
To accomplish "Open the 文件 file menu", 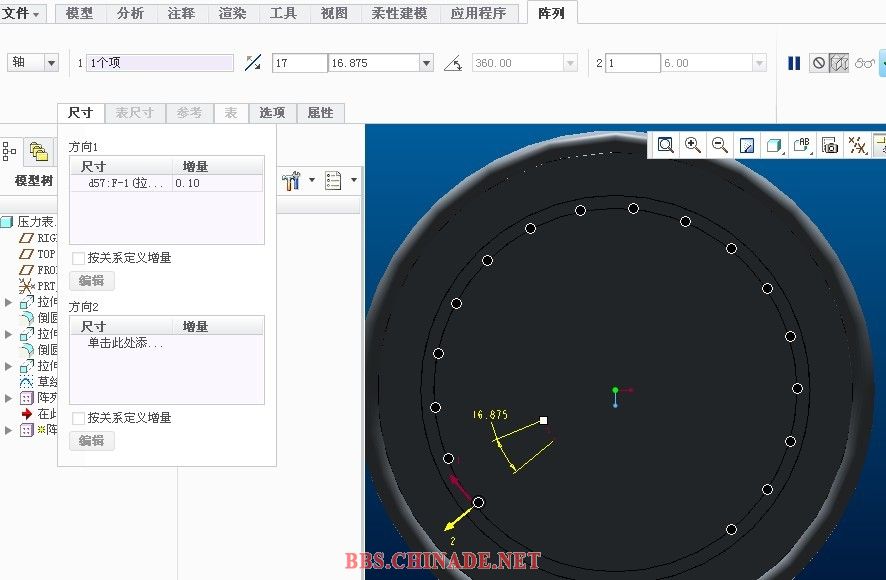I will [x=20, y=13].
